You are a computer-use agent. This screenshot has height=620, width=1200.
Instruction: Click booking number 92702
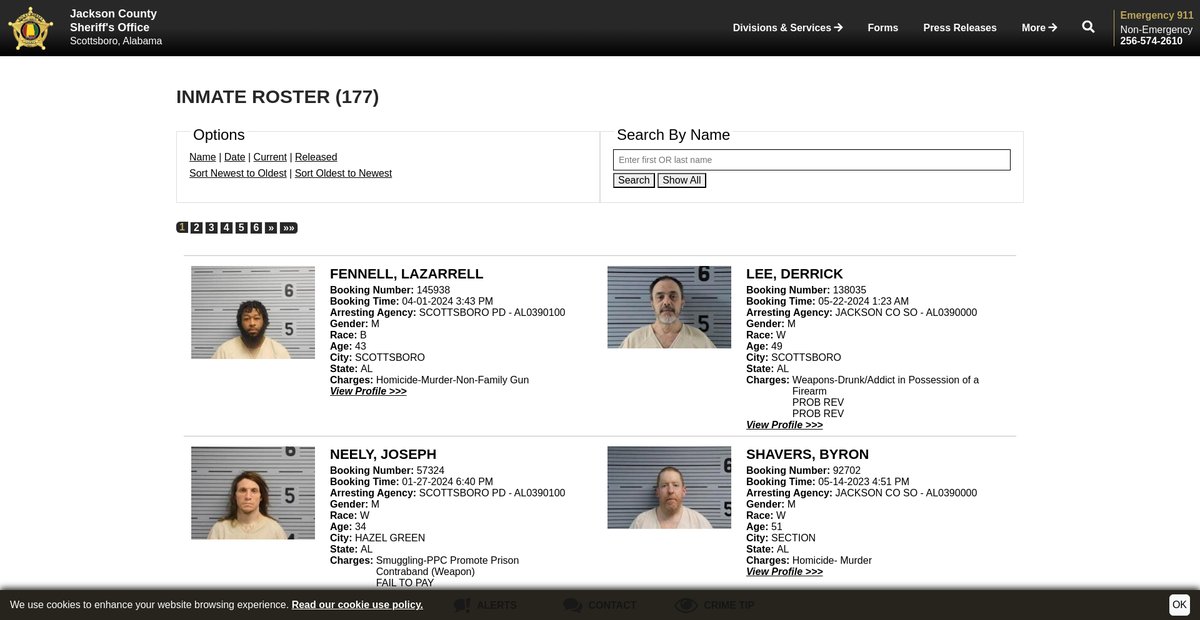click(x=846, y=470)
